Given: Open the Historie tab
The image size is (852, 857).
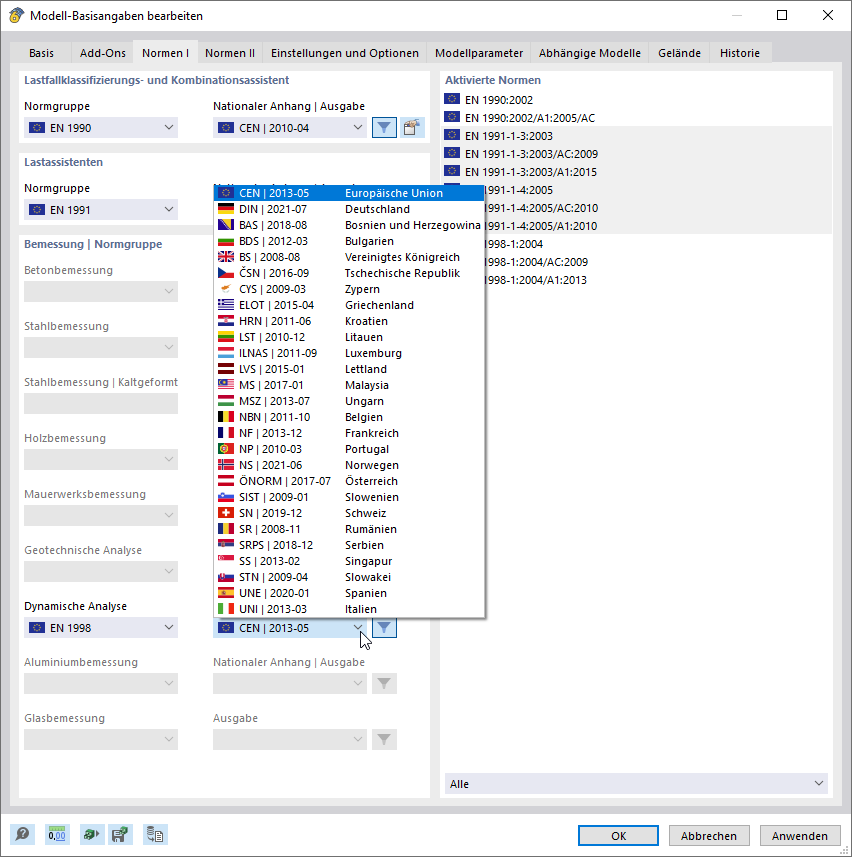Looking at the screenshot, I should (x=740, y=53).
